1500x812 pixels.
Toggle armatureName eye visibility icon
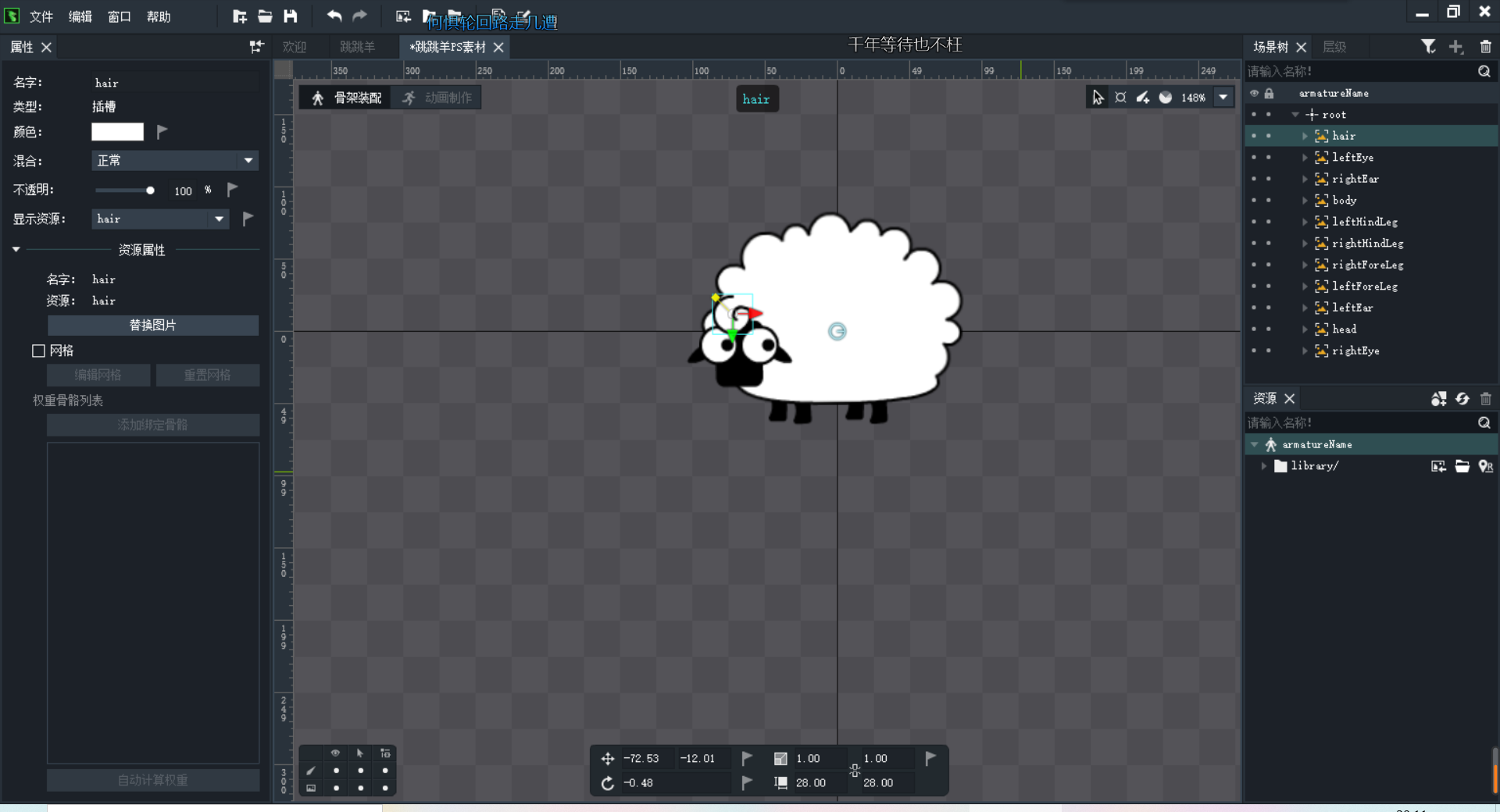1254,94
